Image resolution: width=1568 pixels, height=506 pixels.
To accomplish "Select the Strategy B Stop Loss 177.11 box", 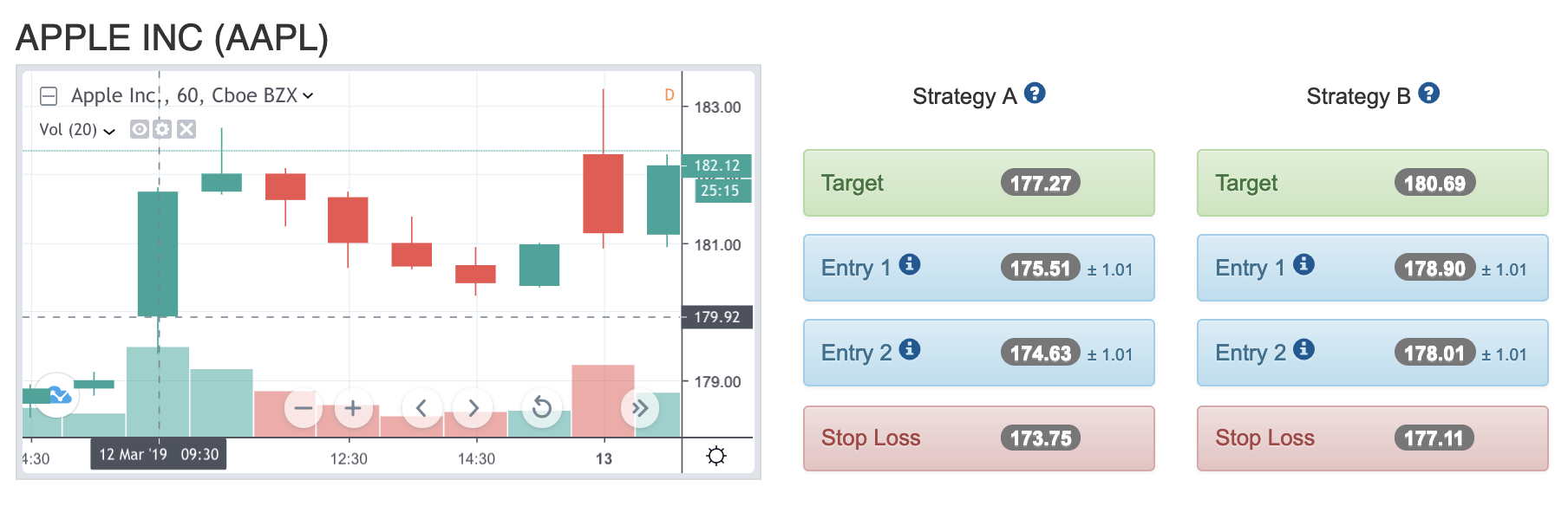I will click(1373, 438).
